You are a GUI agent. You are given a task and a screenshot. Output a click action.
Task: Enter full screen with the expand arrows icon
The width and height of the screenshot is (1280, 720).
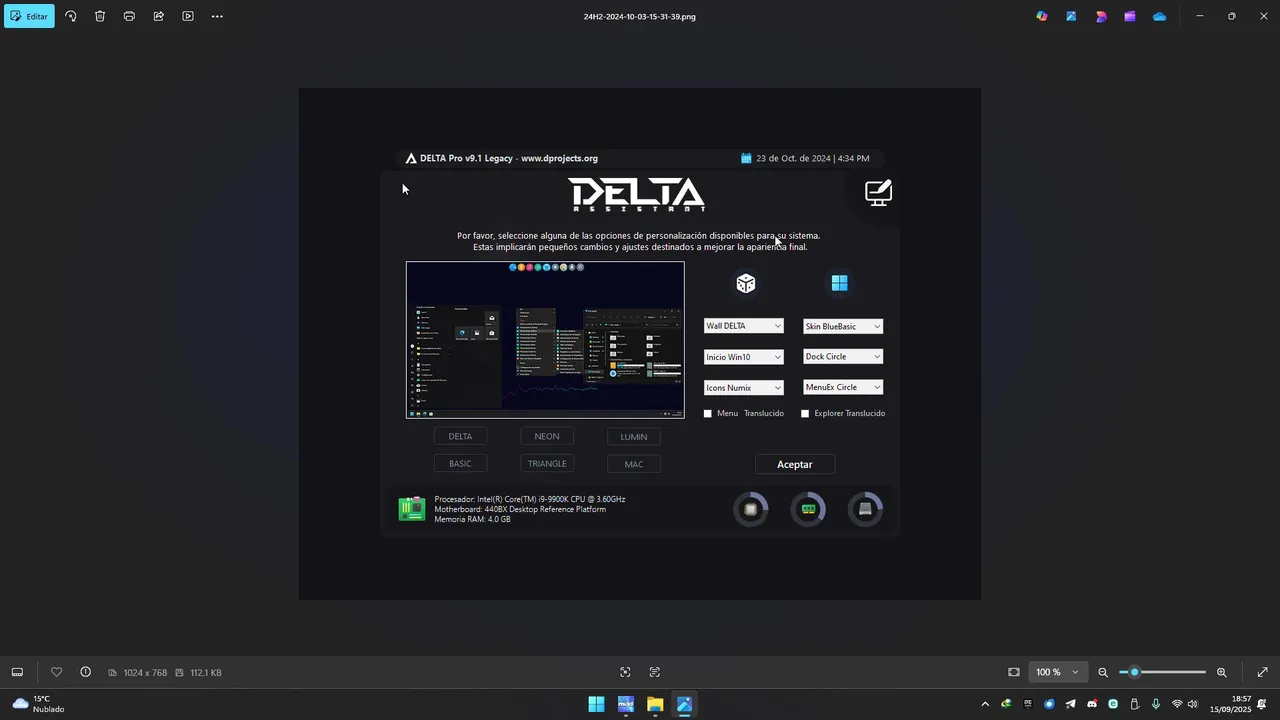(1262, 672)
